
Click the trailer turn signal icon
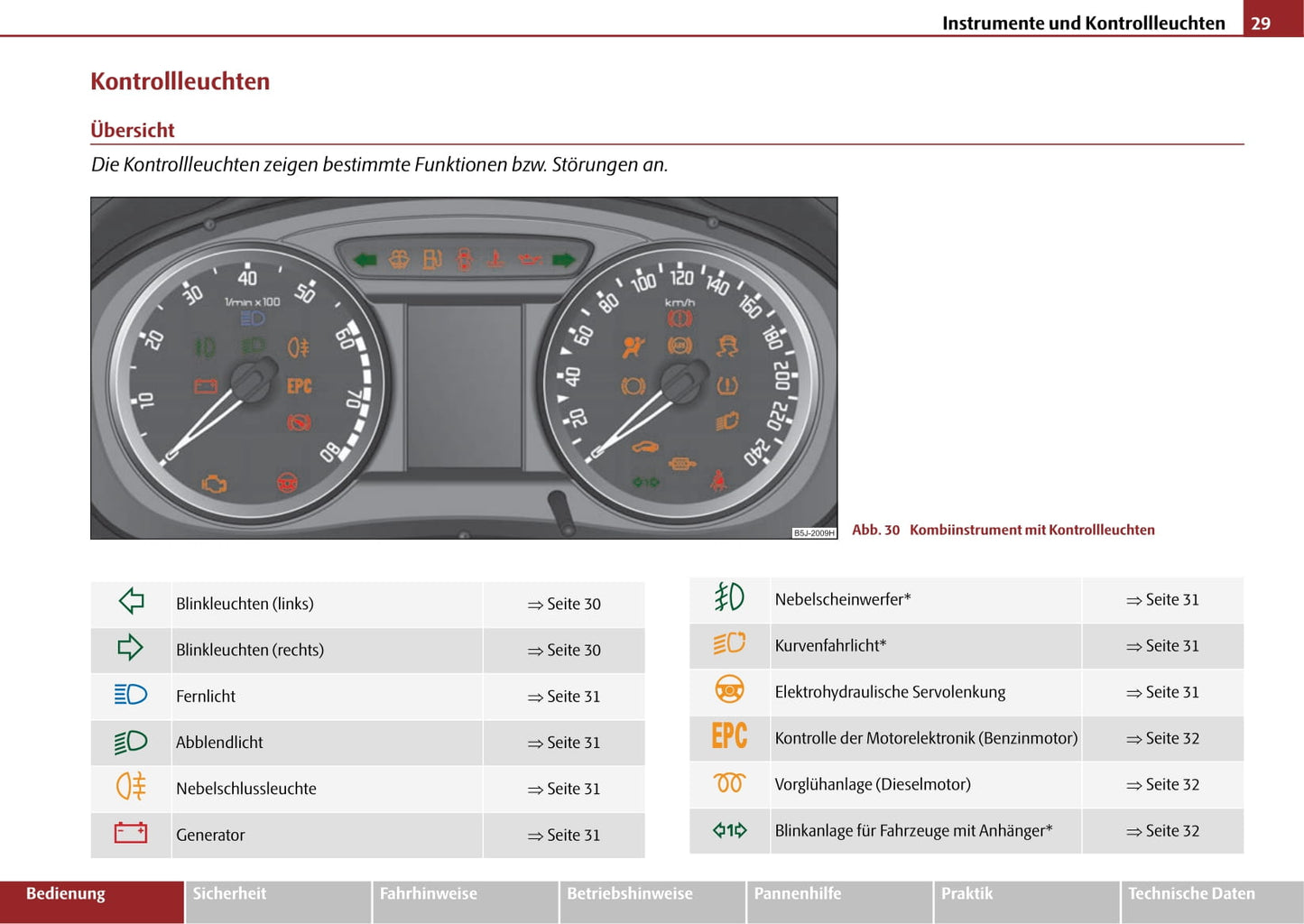click(729, 830)
